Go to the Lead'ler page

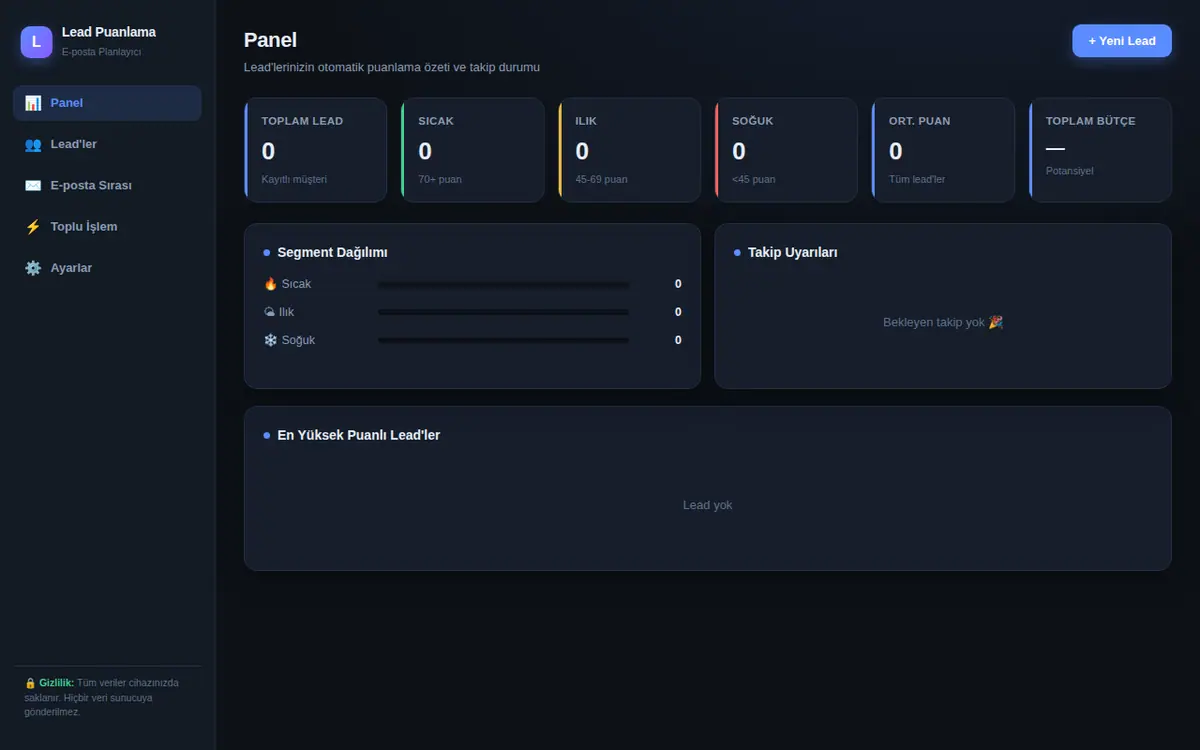click(x=107, y=144)
